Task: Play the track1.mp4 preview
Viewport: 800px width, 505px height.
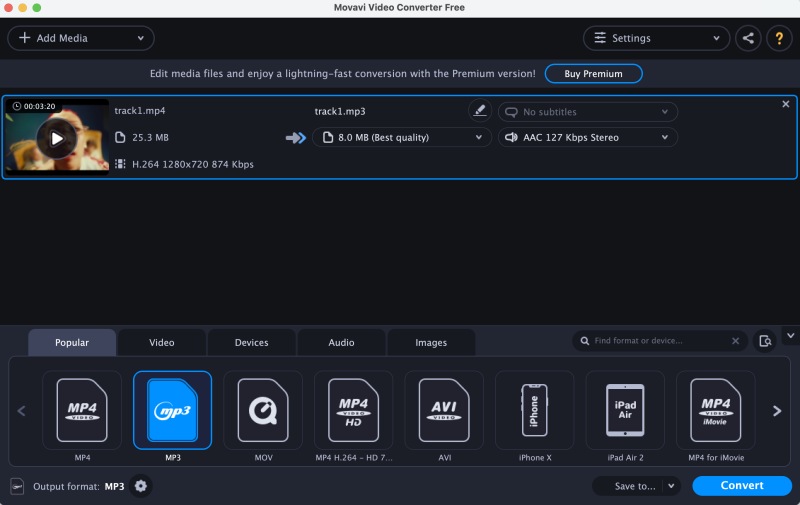Action: point(57,138)
